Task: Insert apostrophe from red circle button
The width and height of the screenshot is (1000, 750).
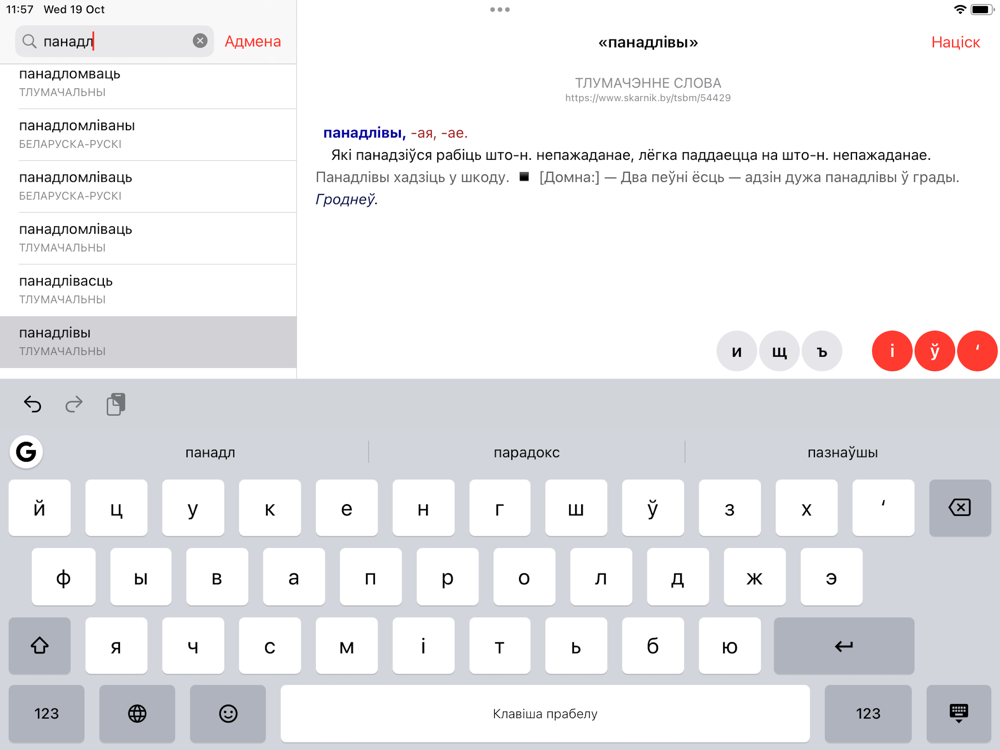Action: click(977, 351)
